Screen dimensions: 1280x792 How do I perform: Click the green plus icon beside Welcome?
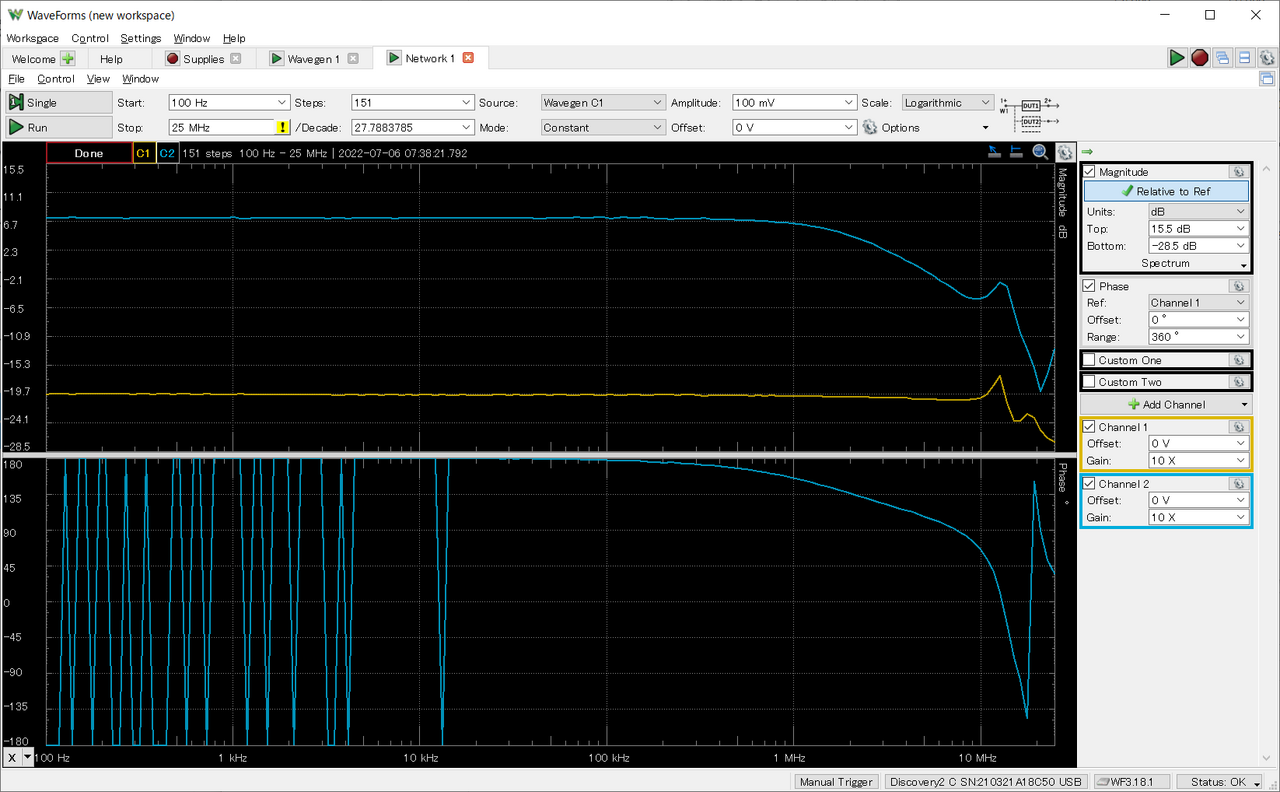tap(67, 59)
